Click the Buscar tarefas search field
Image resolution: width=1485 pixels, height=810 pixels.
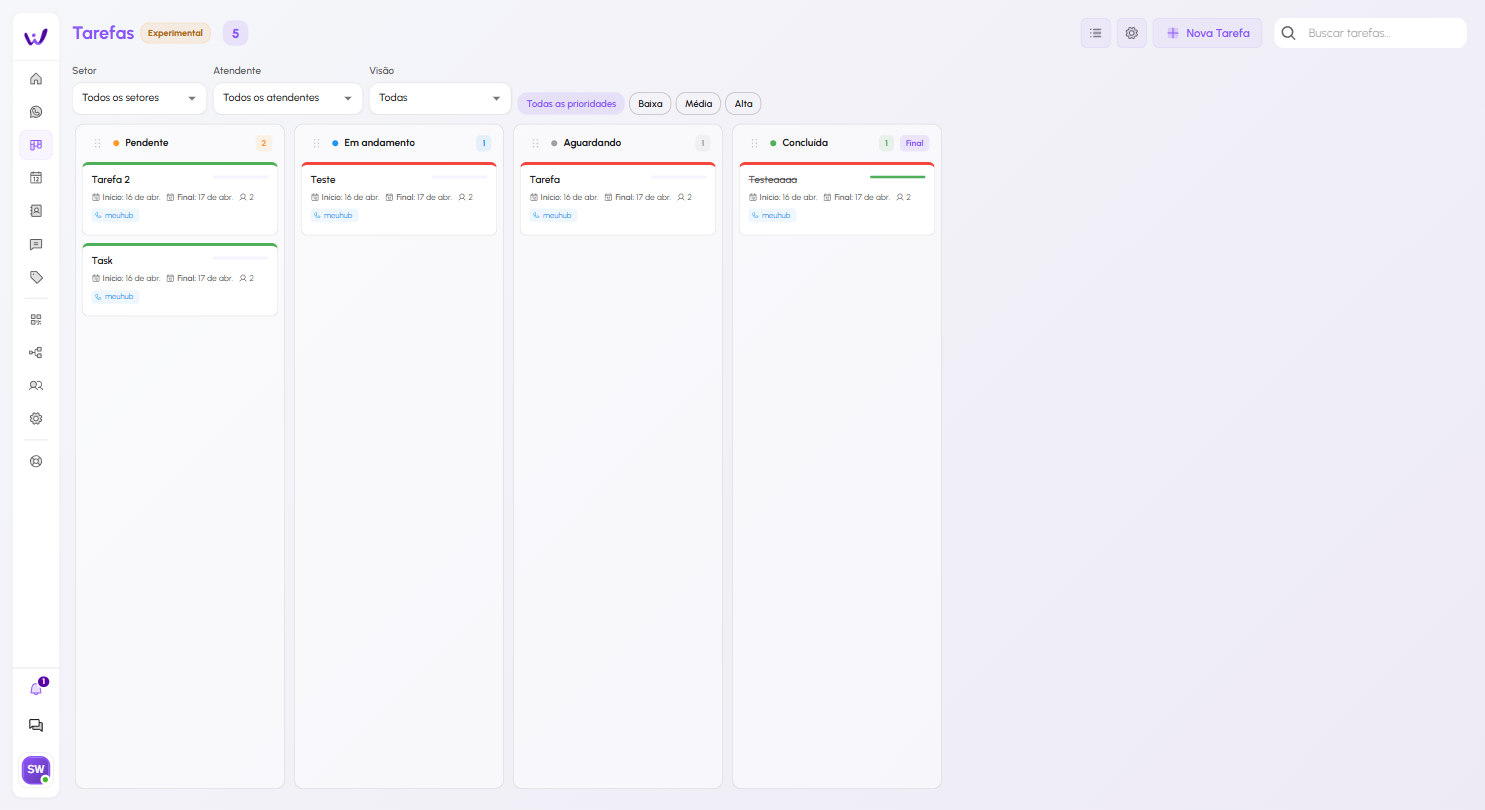coord(1380,33)
